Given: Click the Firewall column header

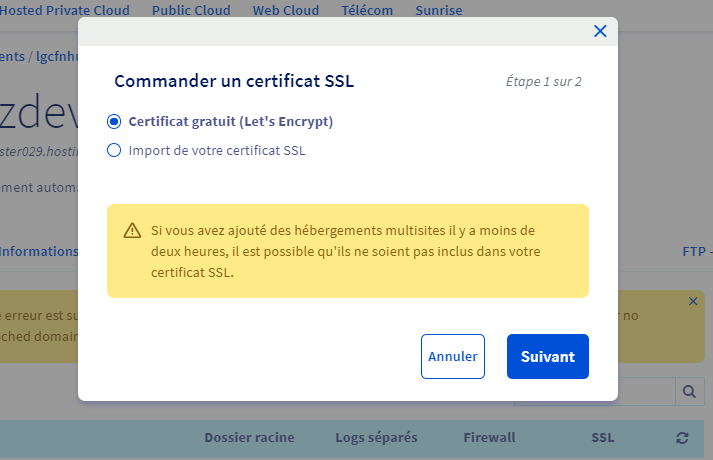Looking at the screenshot, I should [x=489, y=438].
